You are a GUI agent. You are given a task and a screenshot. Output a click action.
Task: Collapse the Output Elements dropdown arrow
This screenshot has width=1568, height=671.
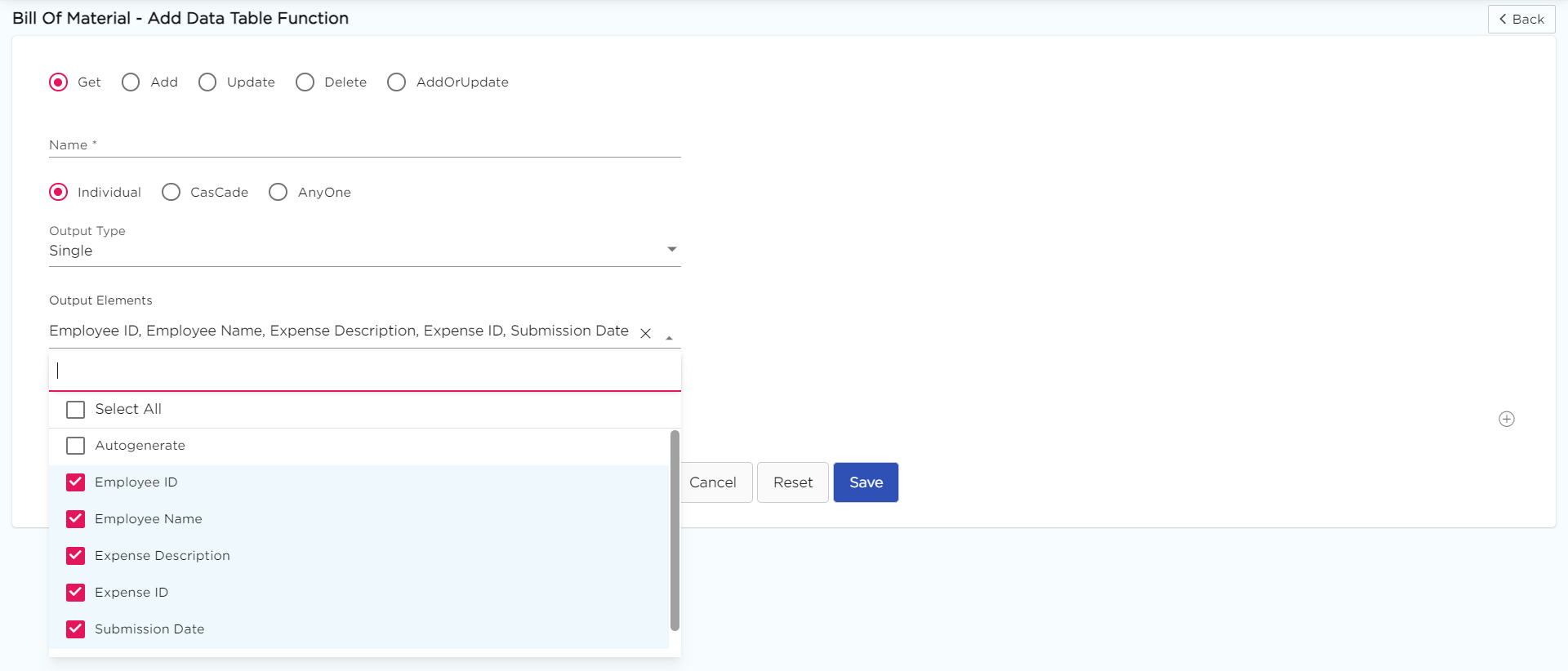point(669,336)
